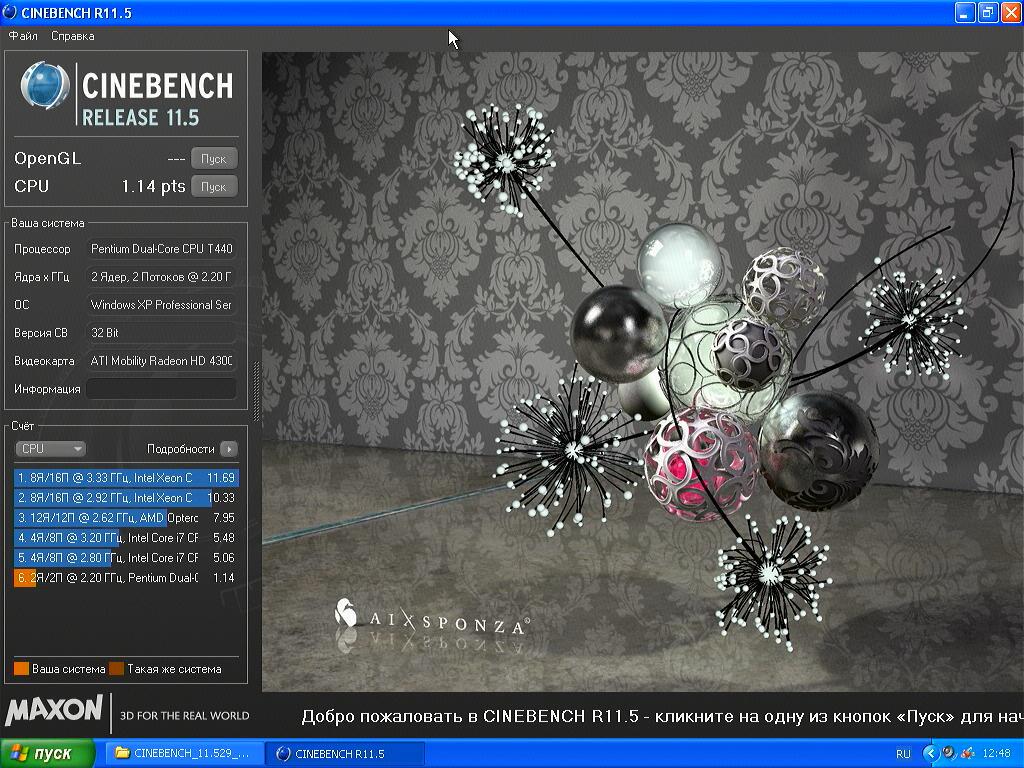Click the tray icon next to the clock
1024x768 pixels.
pyautogui.click(x=968, y=754)
